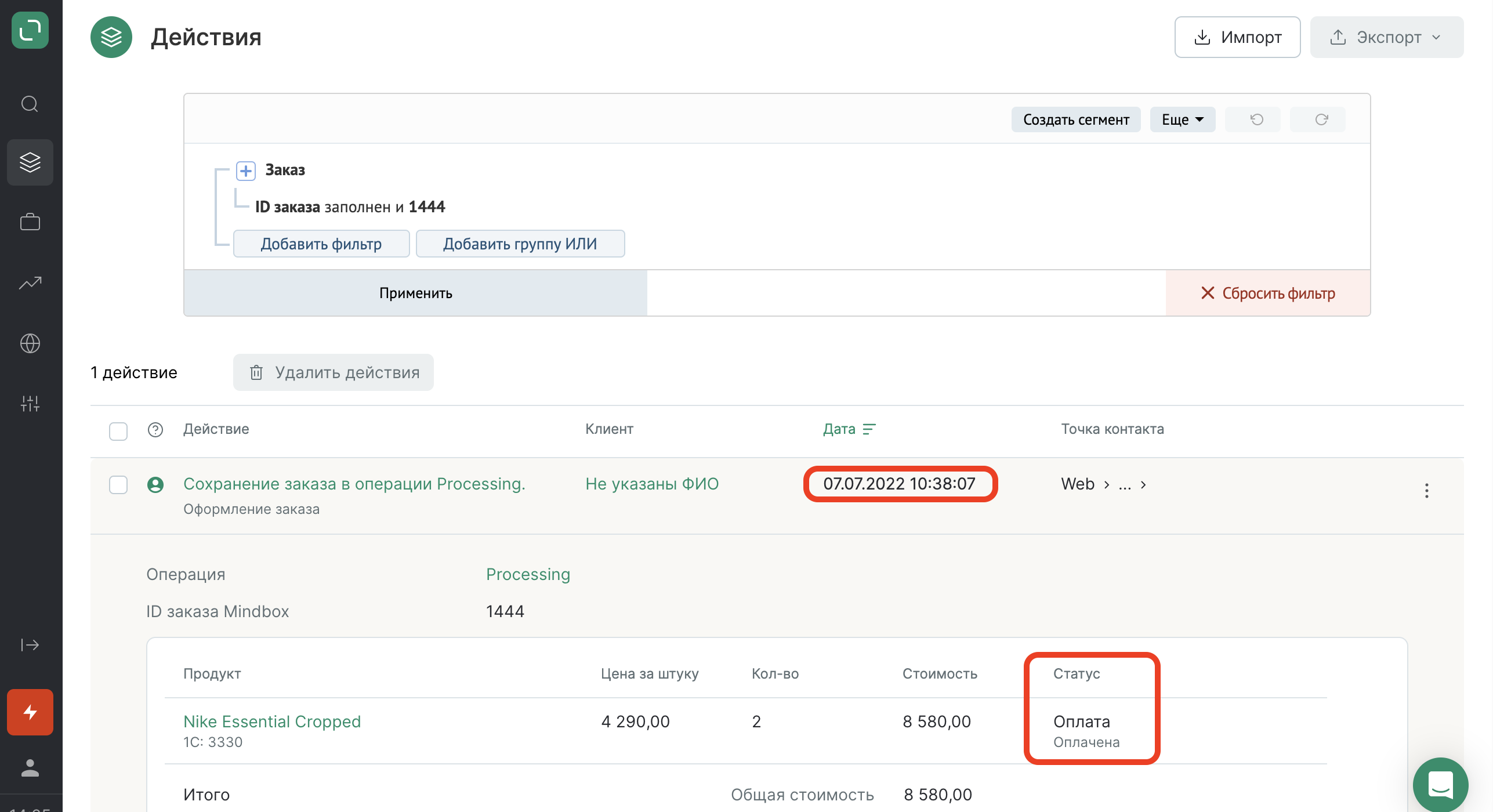
Task: Expand the sidebar with arrow icon
Action: point(30,645)
